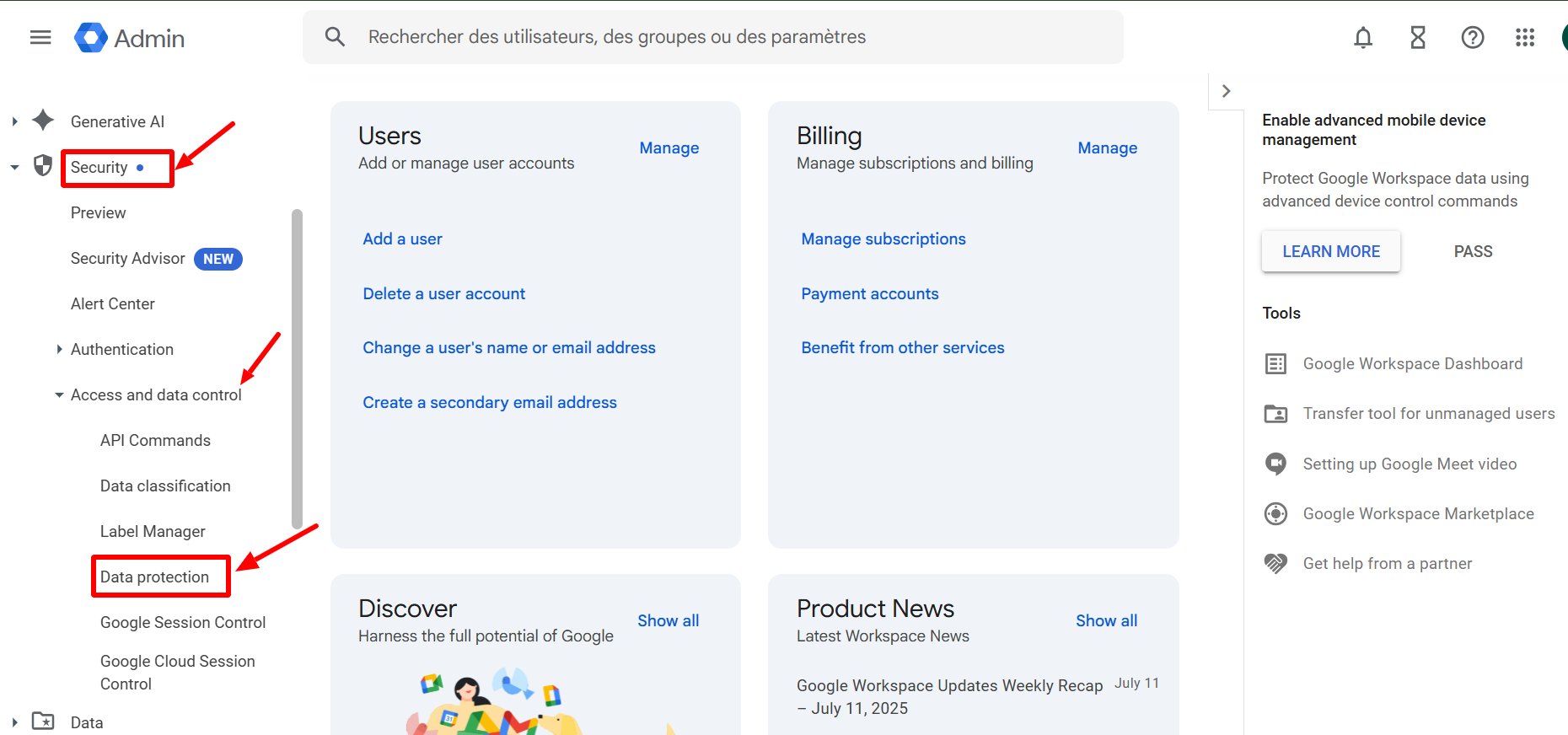1568x735 pixels.
Task: Click the Google Meet video setup icon
Action: [1275, 464]
